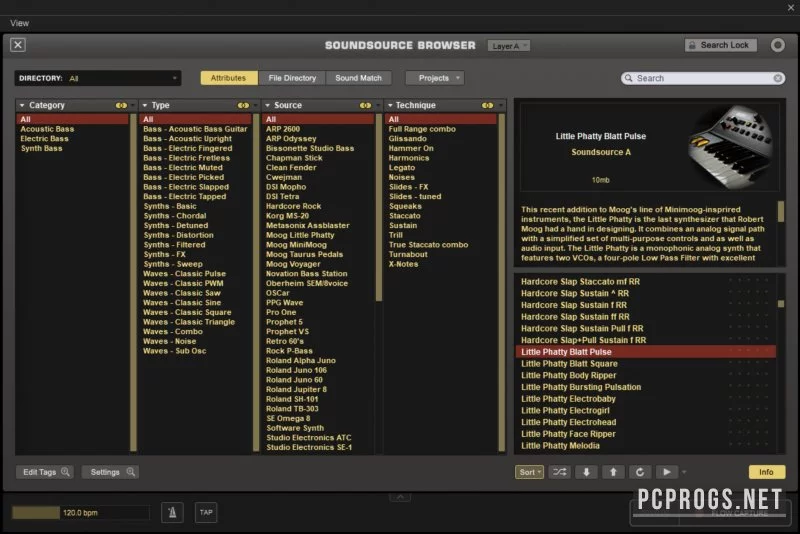Click the Little Phatty synth image

point(731,147)
